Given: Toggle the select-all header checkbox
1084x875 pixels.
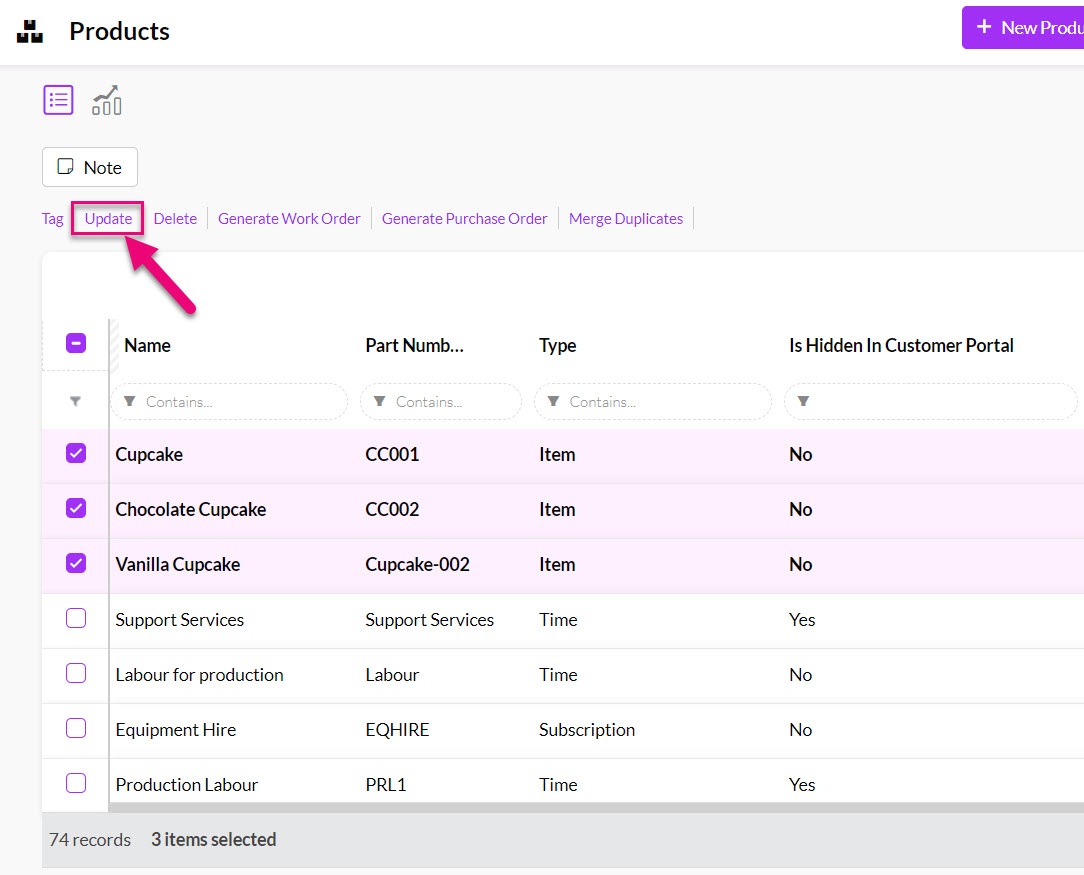Looking at the screenshot, I should (76, 343).
